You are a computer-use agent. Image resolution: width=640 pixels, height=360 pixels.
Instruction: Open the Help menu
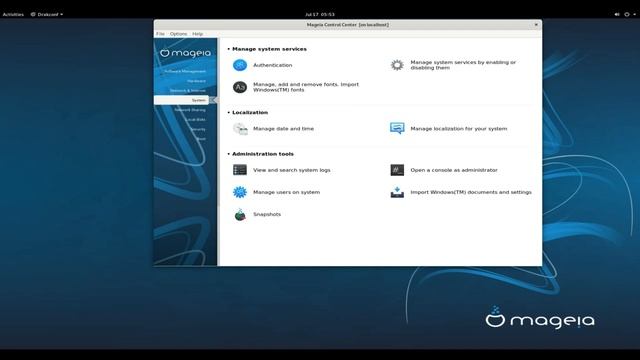pyautogui.click(x=198, y=34)
